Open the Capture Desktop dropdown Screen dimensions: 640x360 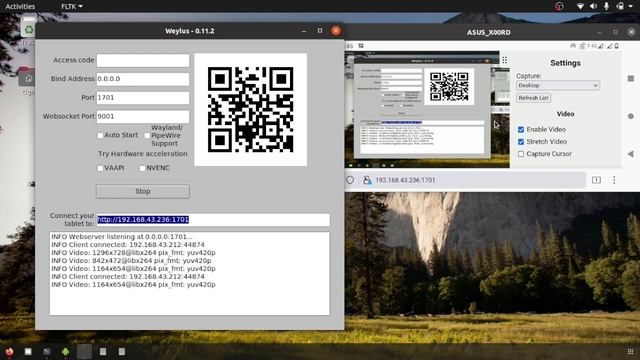coord(558,85)
